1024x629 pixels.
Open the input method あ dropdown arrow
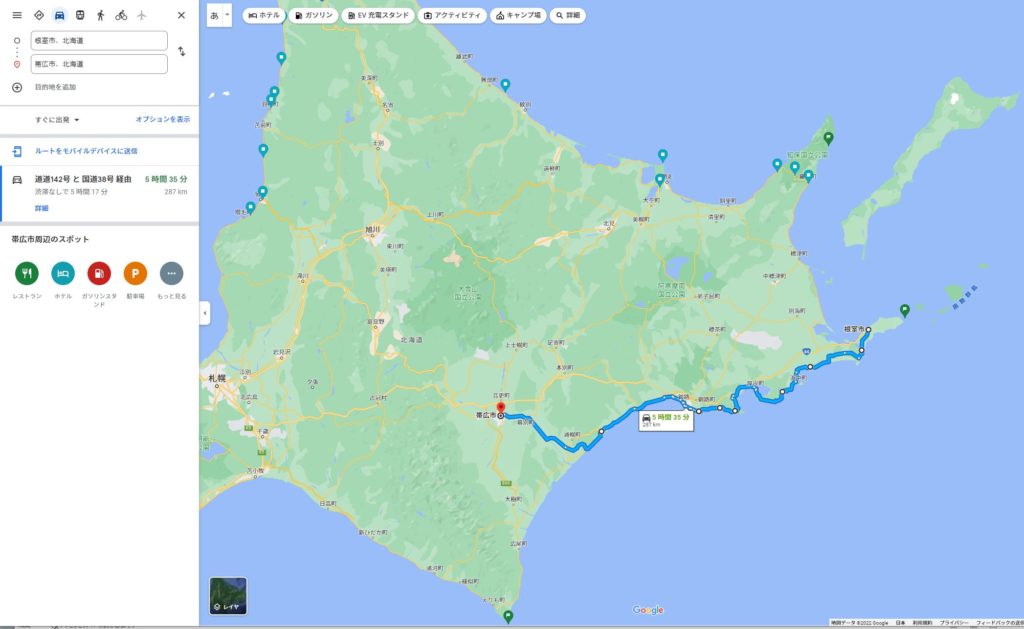coord(228,15)
